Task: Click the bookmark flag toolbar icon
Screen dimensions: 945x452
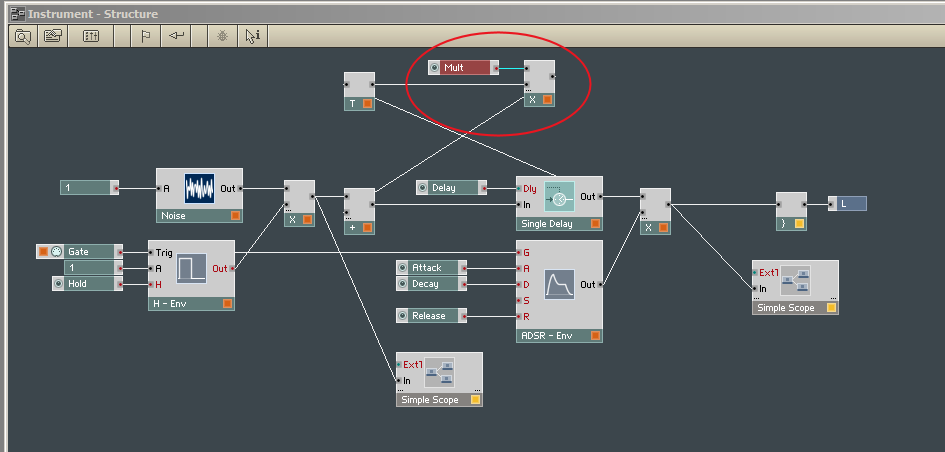Action: pyautogui.click(x=145, y=36)
